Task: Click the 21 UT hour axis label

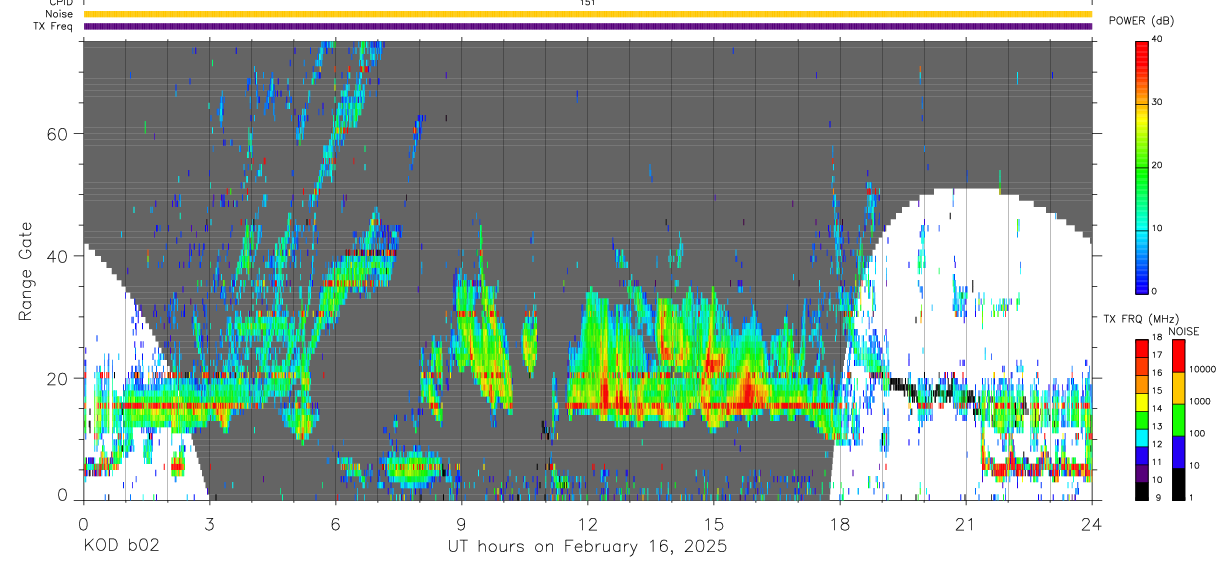Action: coord(966,524)
